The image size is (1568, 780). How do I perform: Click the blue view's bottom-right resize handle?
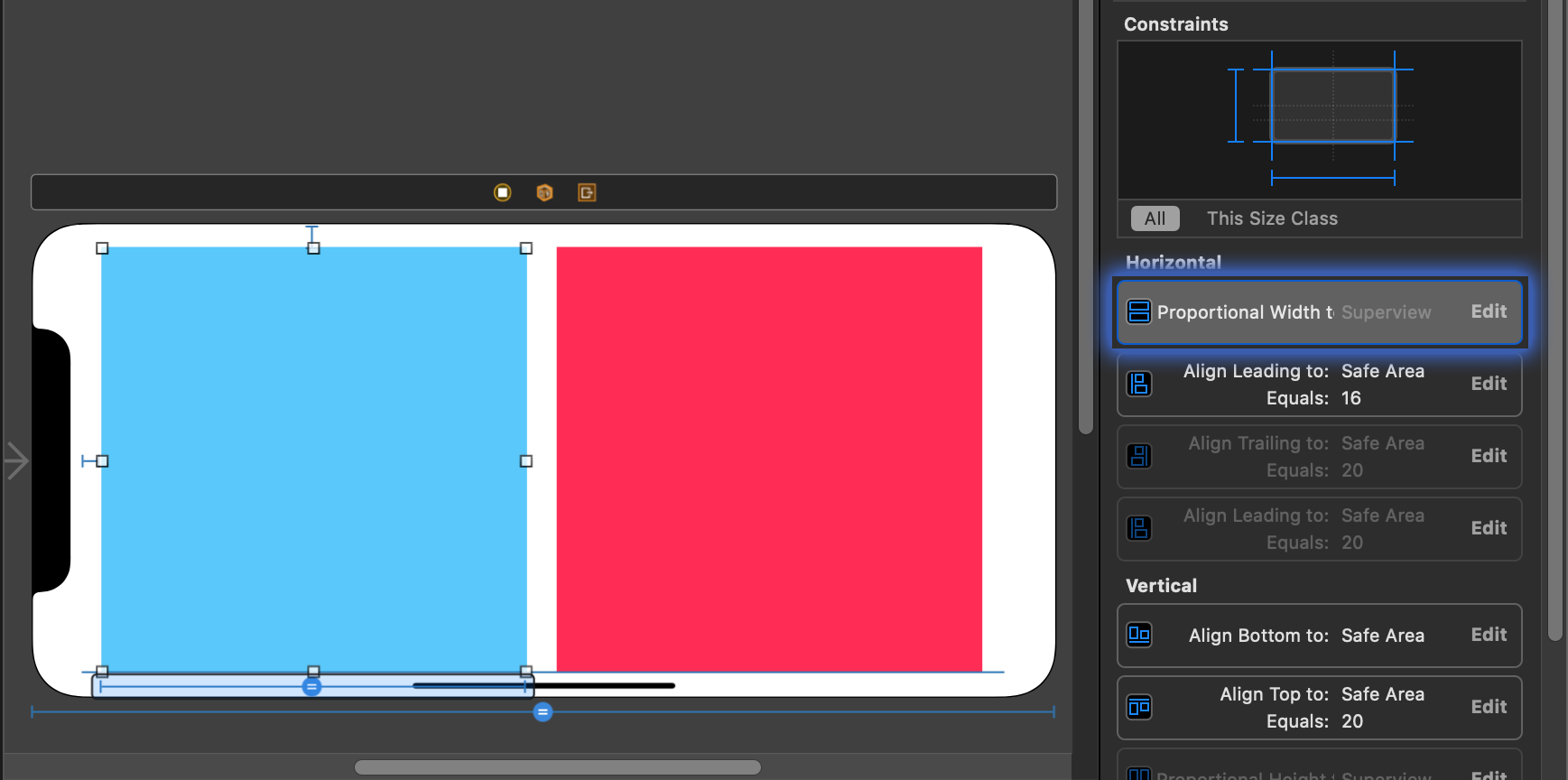(x=526, y=672)
